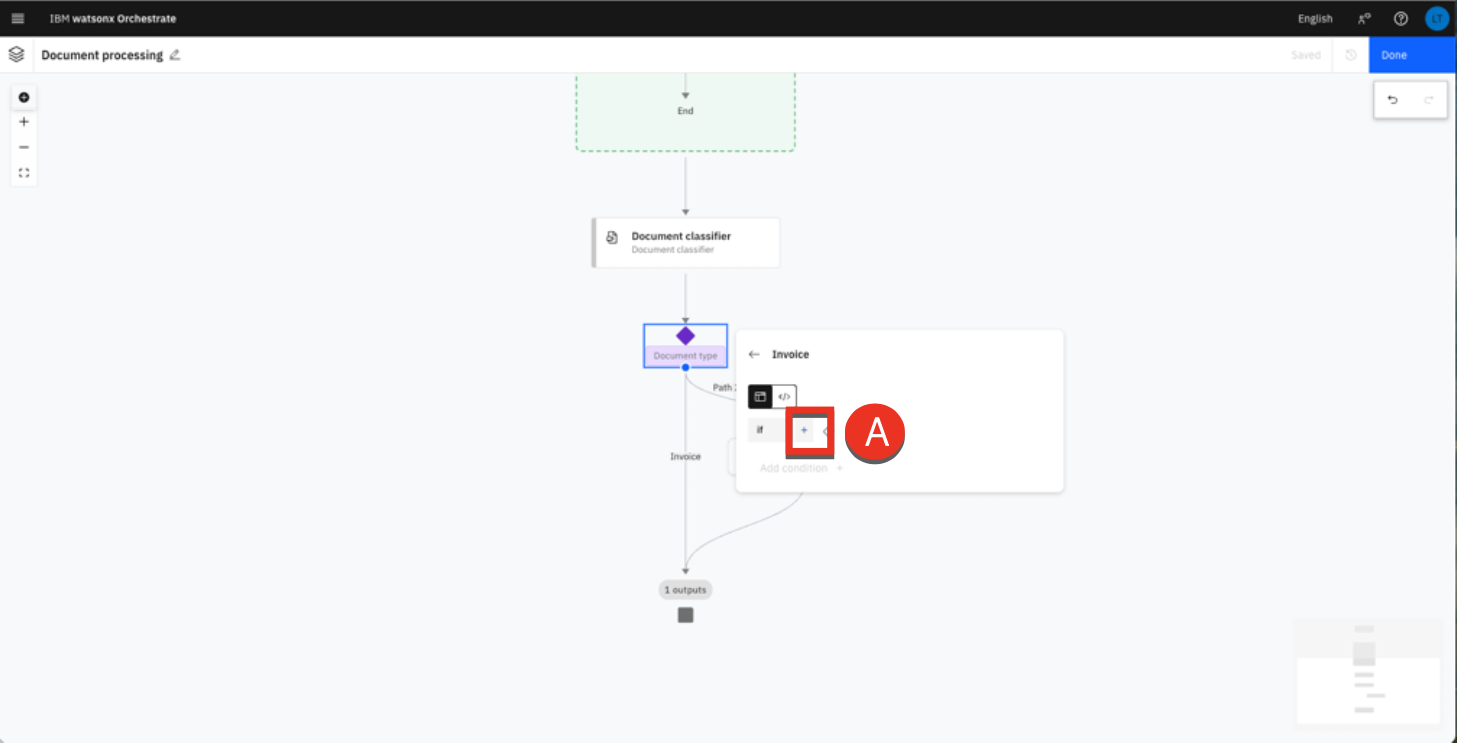Switch condition editor to code view
This screenshot has width=1459, height=744.
(x=784, y=397)
